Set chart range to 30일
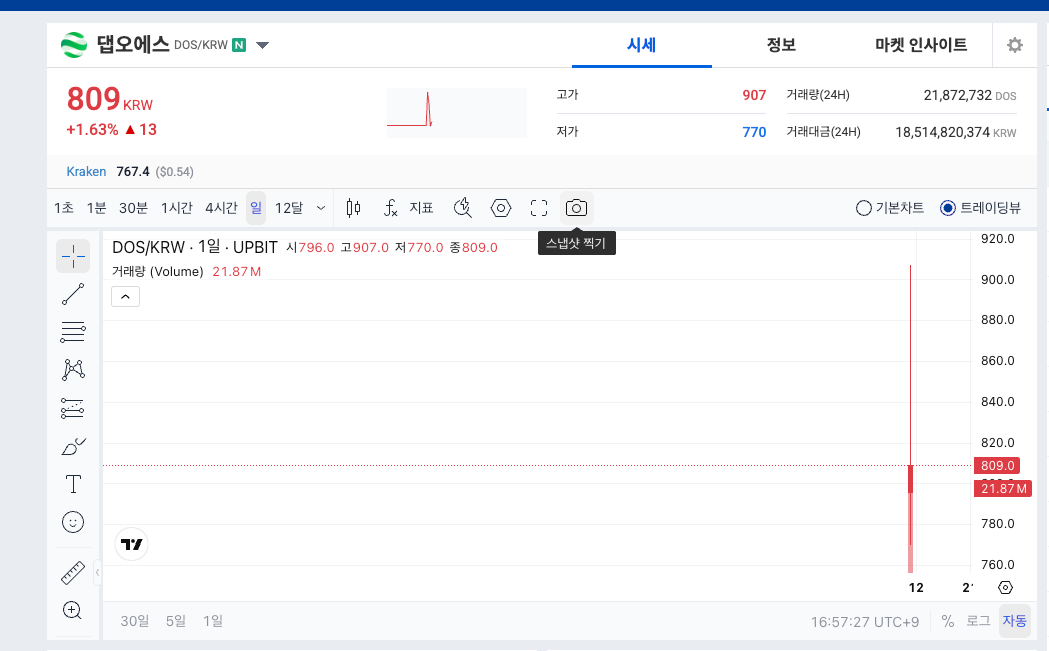 click(x=134, y=621)
